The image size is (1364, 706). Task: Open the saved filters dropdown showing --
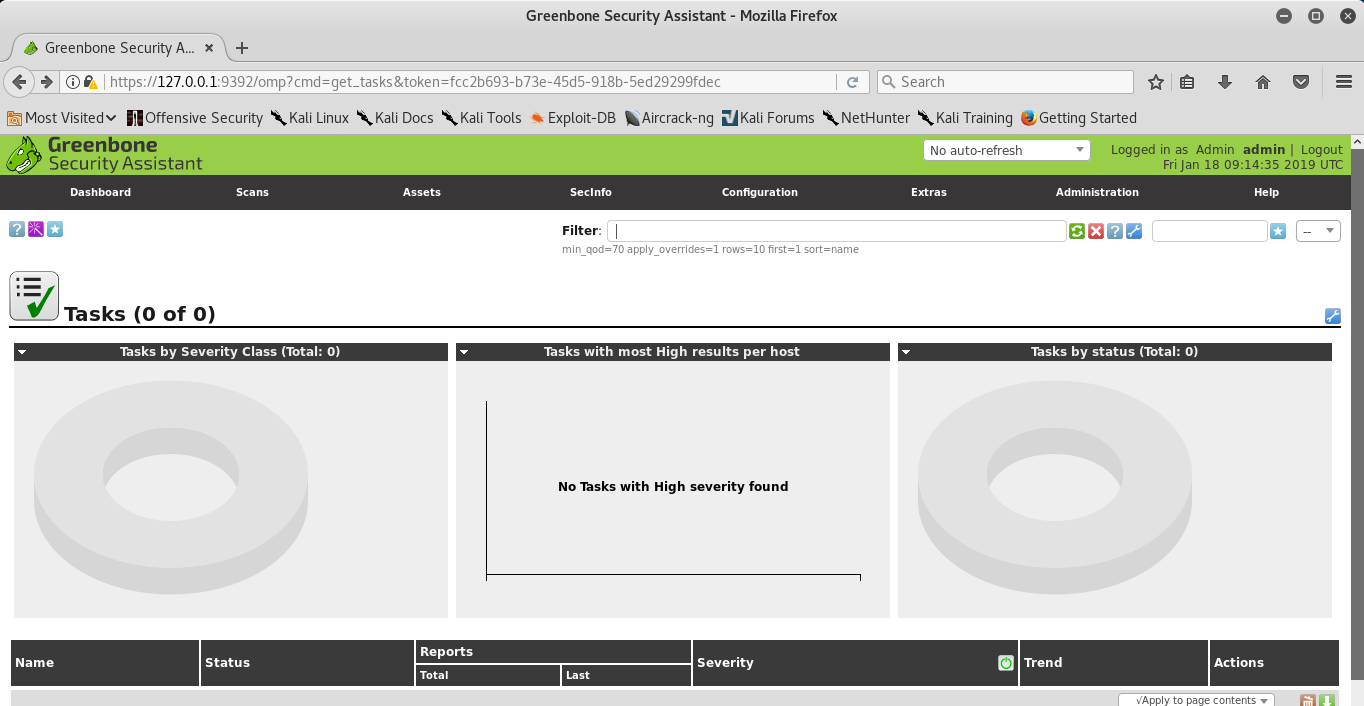[1318, 231]
